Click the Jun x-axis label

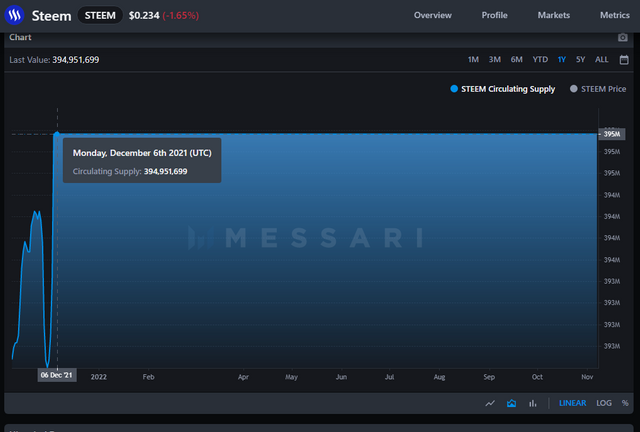[341, 377]
